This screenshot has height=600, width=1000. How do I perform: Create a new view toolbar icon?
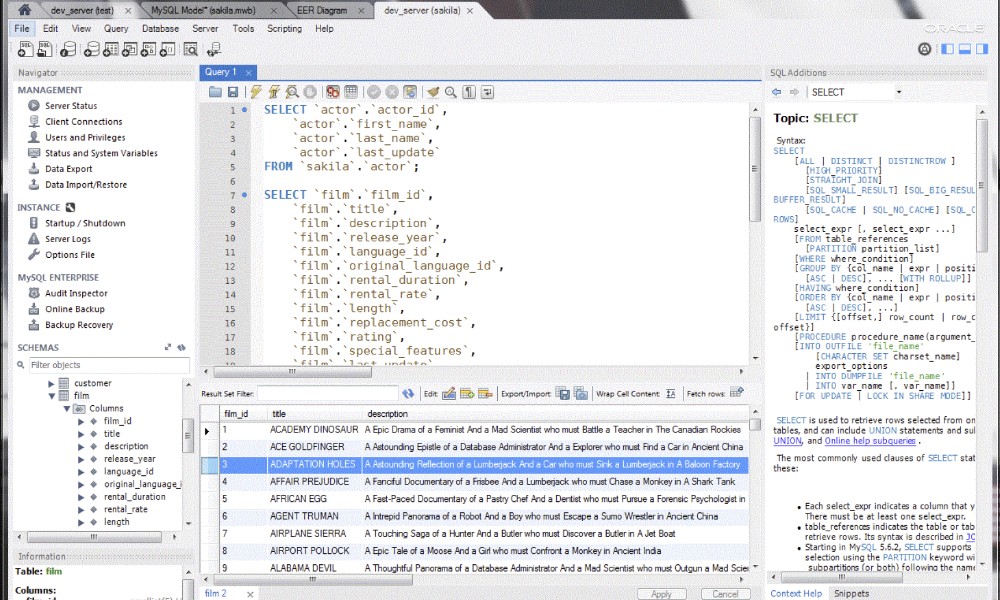(x=129, y=49)
